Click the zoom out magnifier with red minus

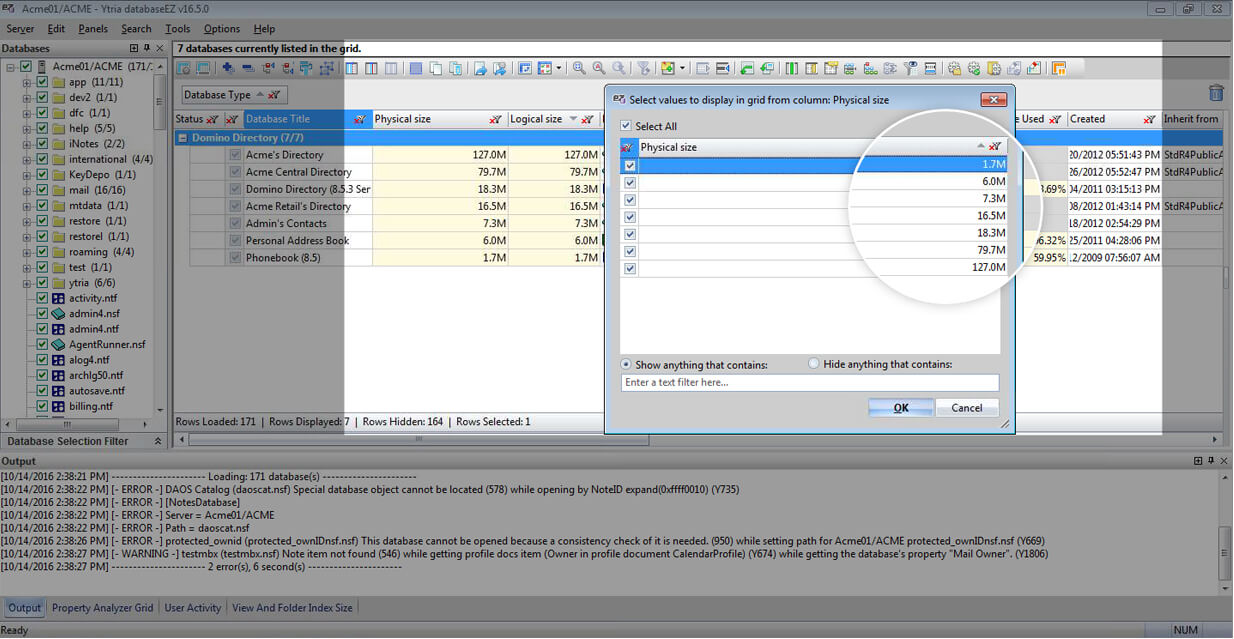[x=599, y=68]
